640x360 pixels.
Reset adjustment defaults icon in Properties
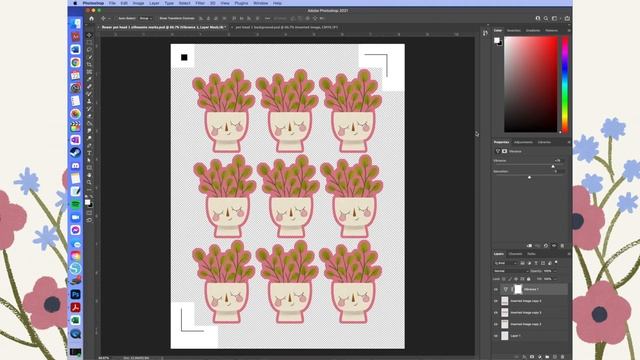click(x=546, y=246)
